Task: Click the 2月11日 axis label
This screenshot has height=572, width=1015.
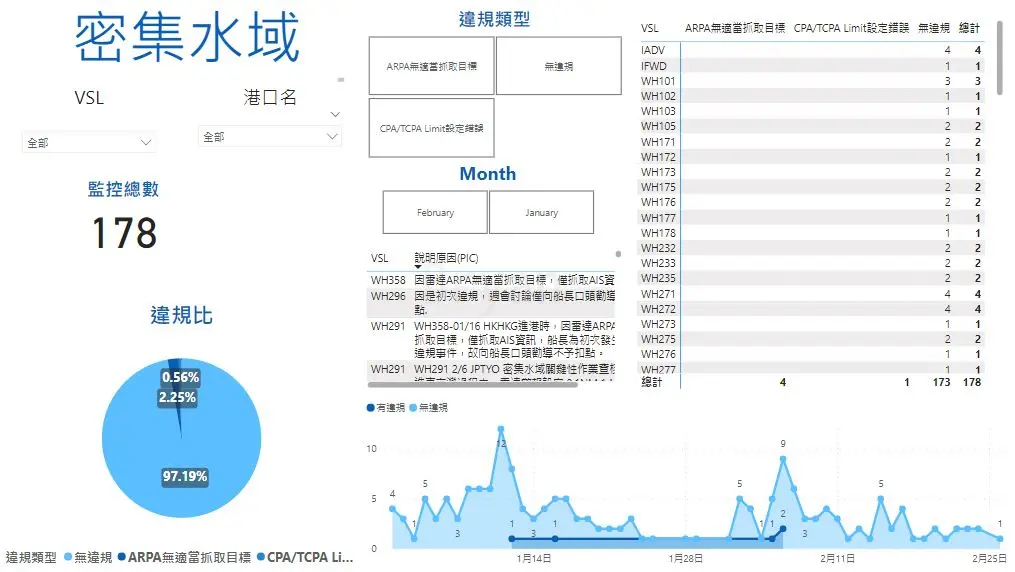Action: pyautogui.click(x=837, y=558)
